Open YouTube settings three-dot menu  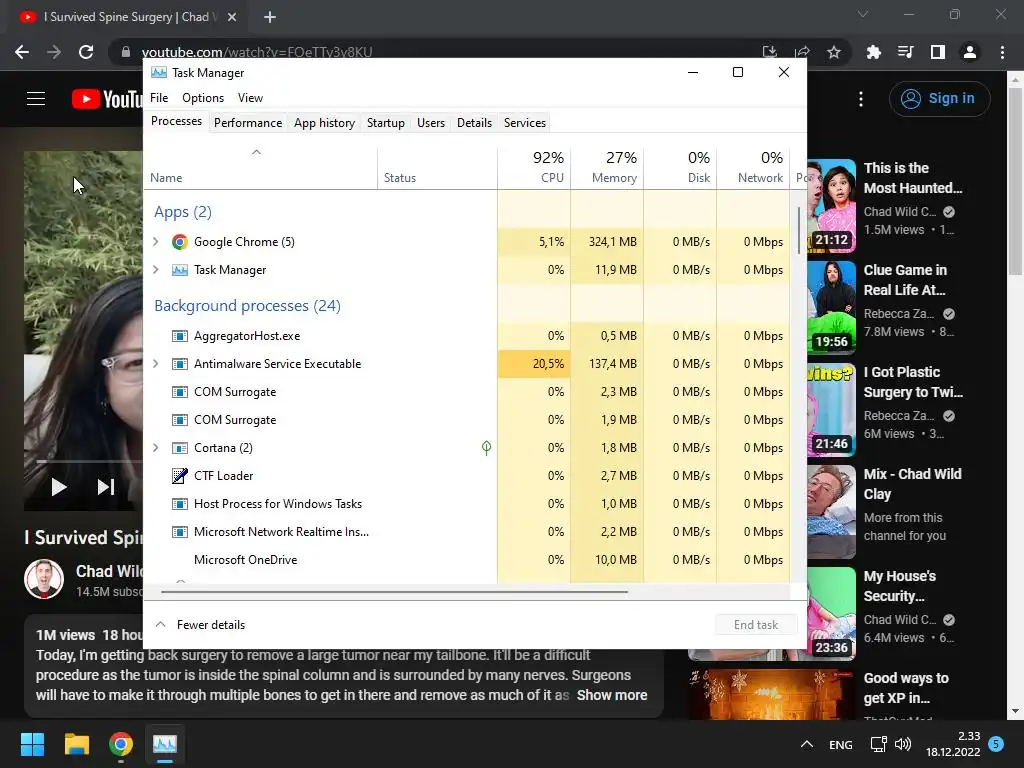tap(861, 99)
